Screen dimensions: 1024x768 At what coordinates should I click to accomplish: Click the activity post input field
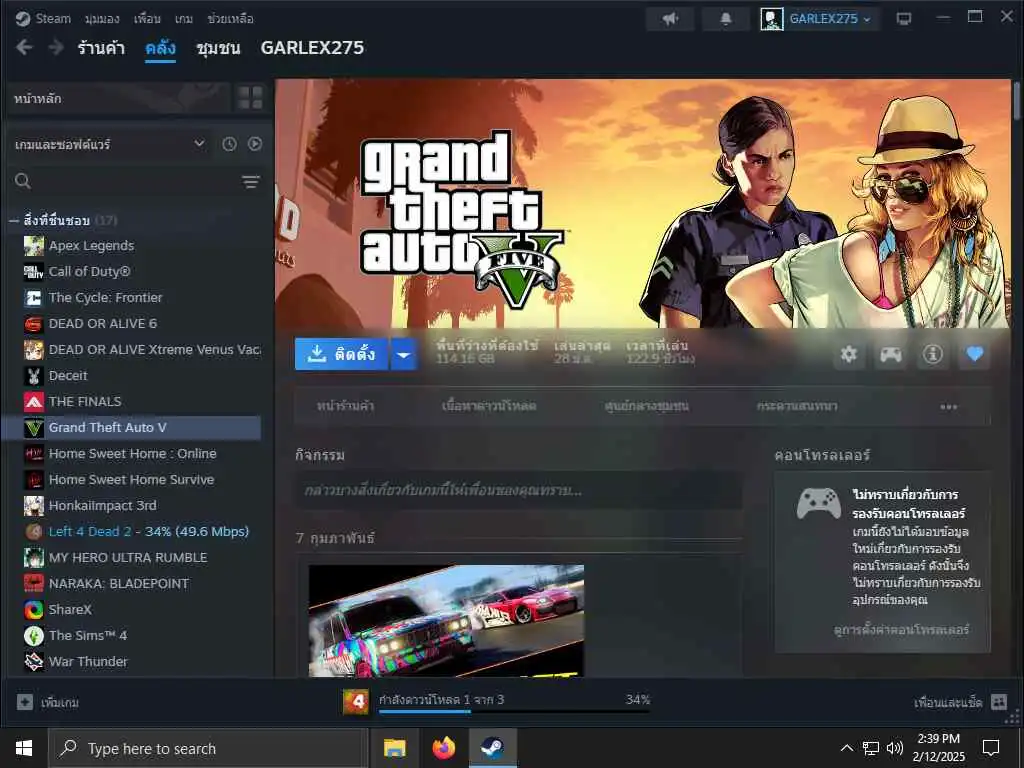point(519,490)
